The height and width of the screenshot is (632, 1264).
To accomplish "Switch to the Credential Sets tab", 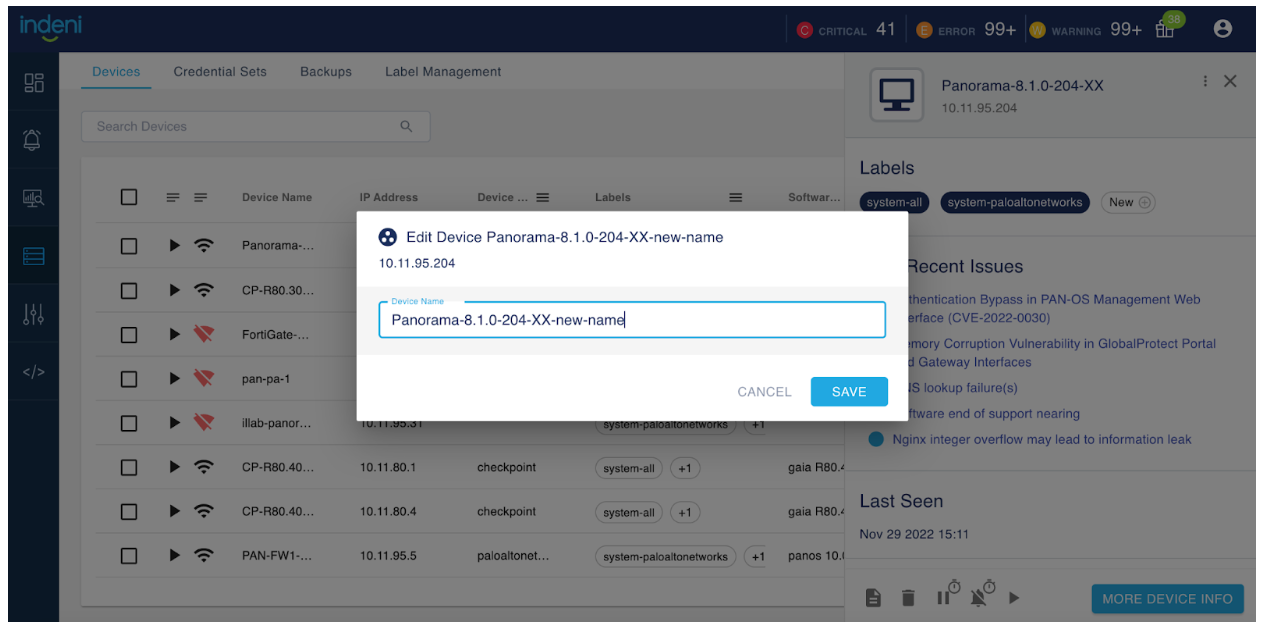I will (x=220, y=72).
